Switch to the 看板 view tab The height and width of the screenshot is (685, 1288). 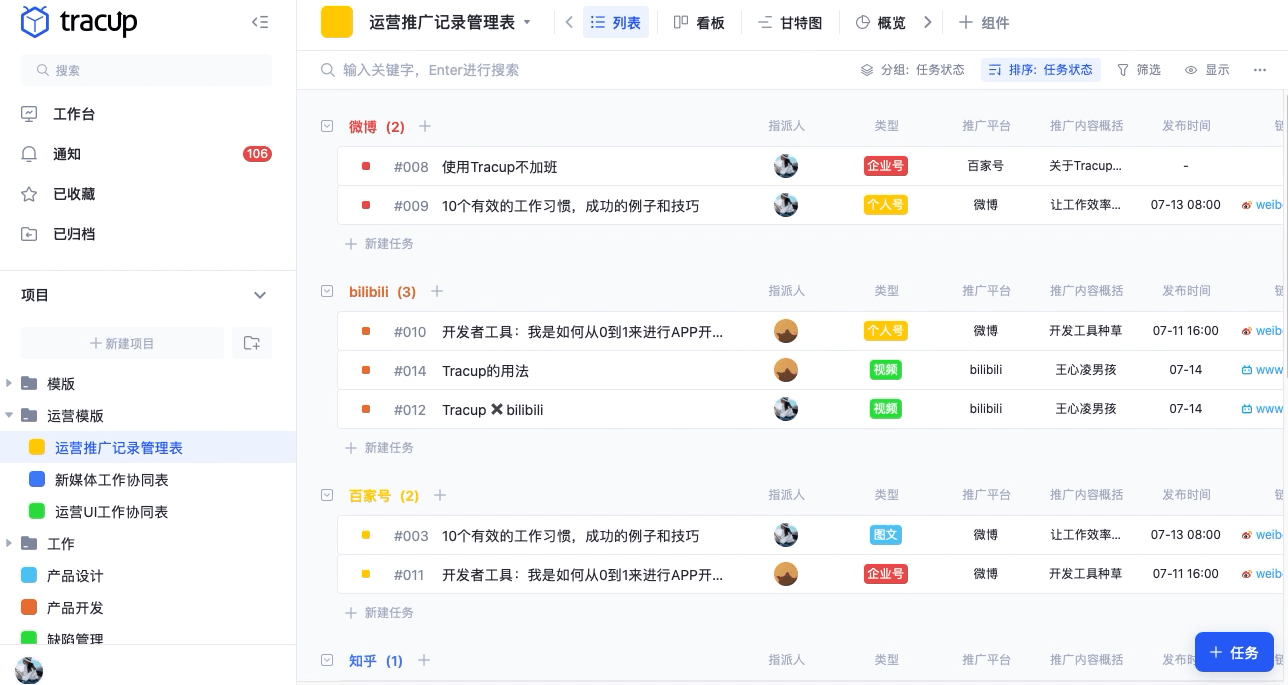(x=701, y=22)
